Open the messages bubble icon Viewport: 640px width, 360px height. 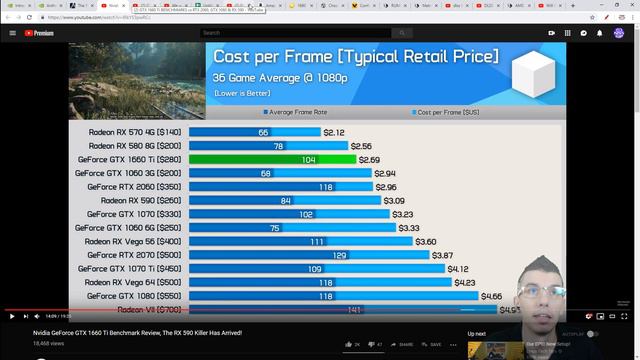(x=584, y=33)
